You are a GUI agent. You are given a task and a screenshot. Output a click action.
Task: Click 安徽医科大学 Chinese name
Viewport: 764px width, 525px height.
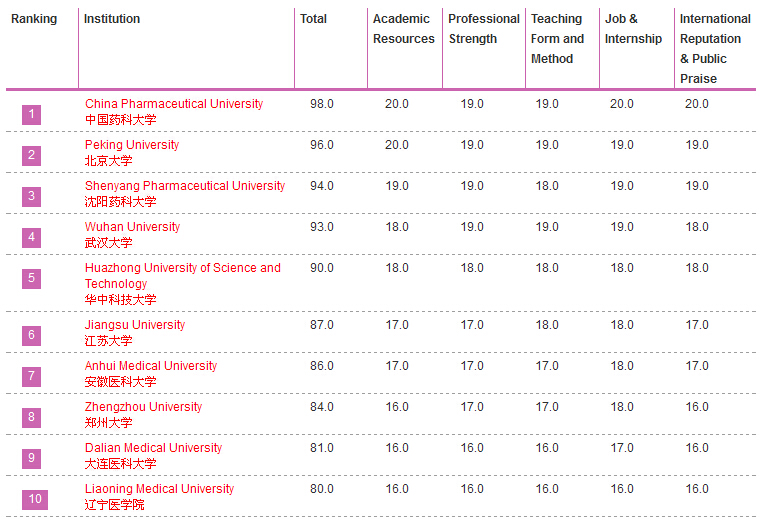coord(120,382)
